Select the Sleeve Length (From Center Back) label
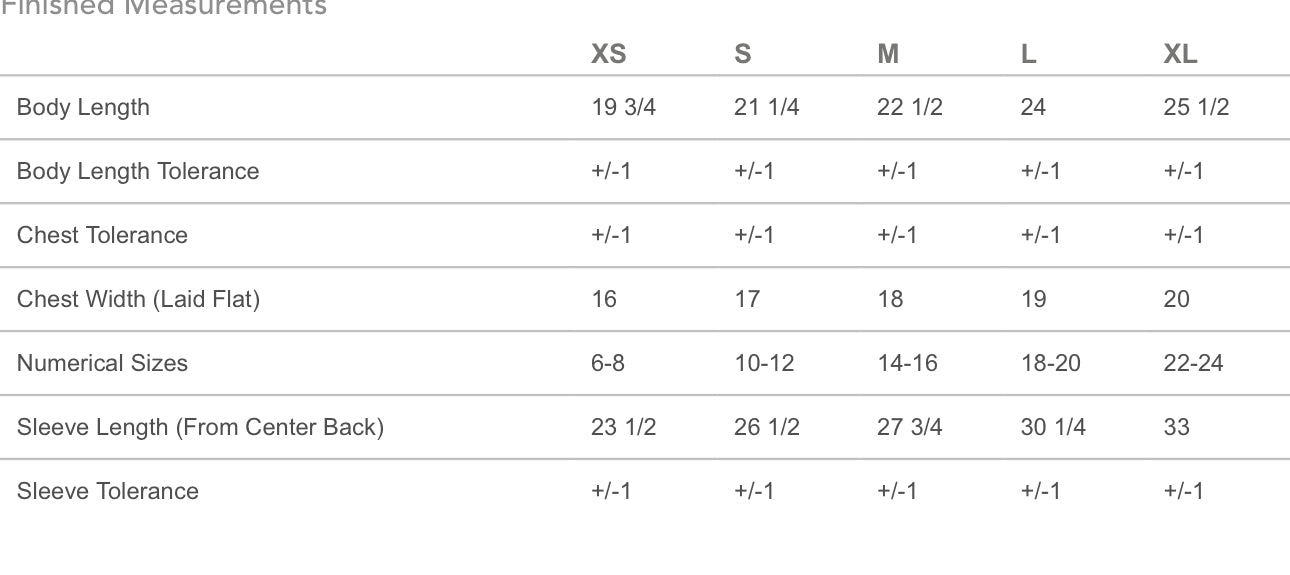 coord(200,427)
